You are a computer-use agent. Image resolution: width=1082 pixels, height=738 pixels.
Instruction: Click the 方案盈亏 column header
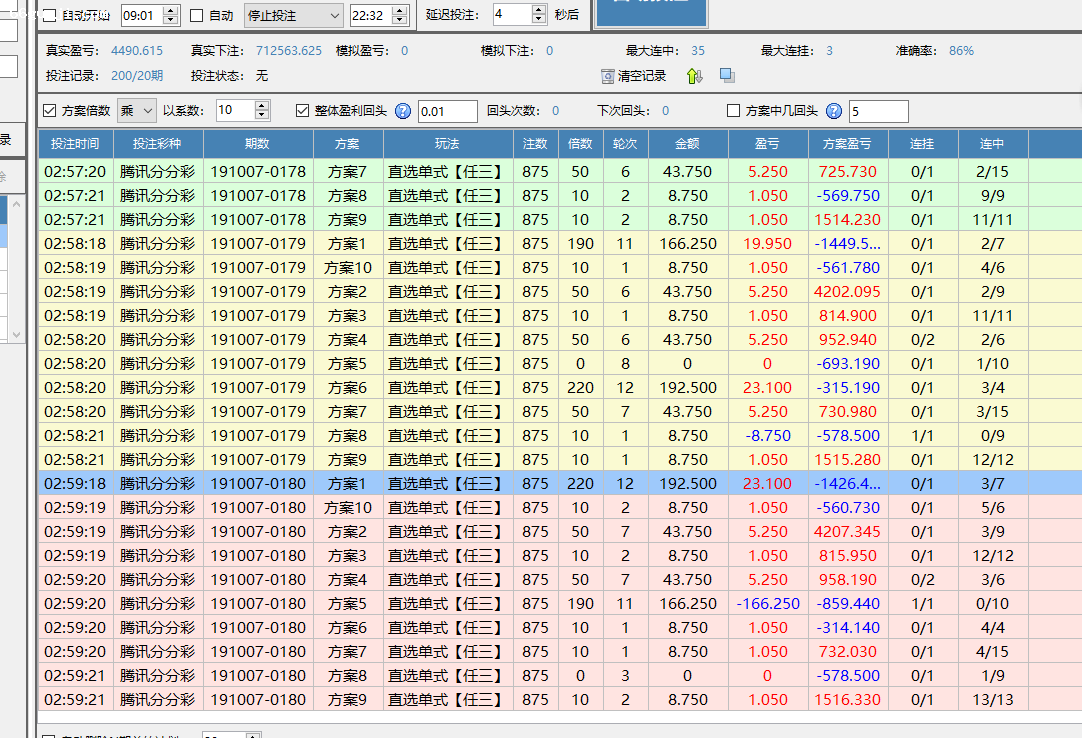pyautogui.click(x=848, y=144)
